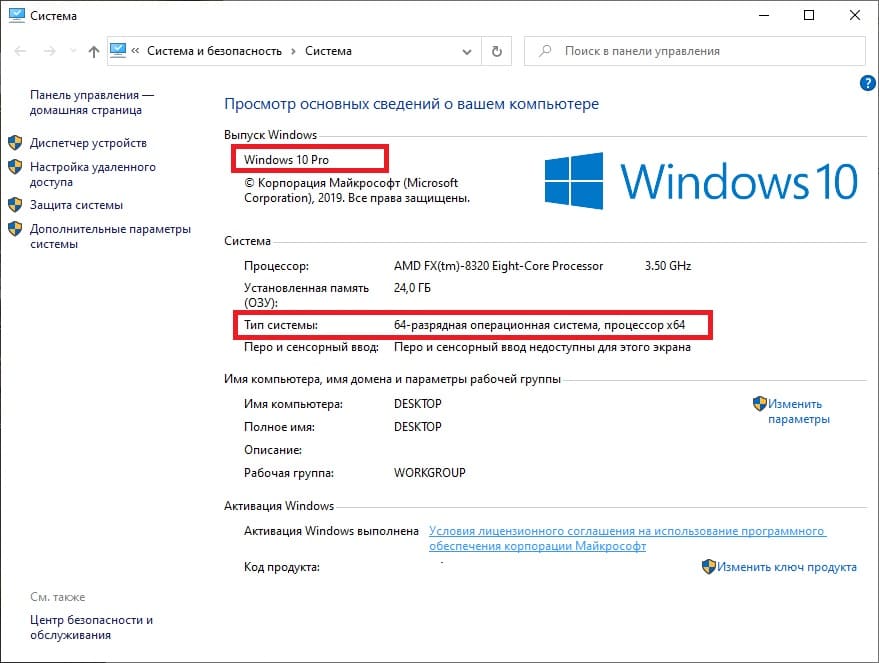The height and width of the screenshot is (663, 879).
Task: Select the 'Windows 10 Pro' edition text
Action: (286, 160)
